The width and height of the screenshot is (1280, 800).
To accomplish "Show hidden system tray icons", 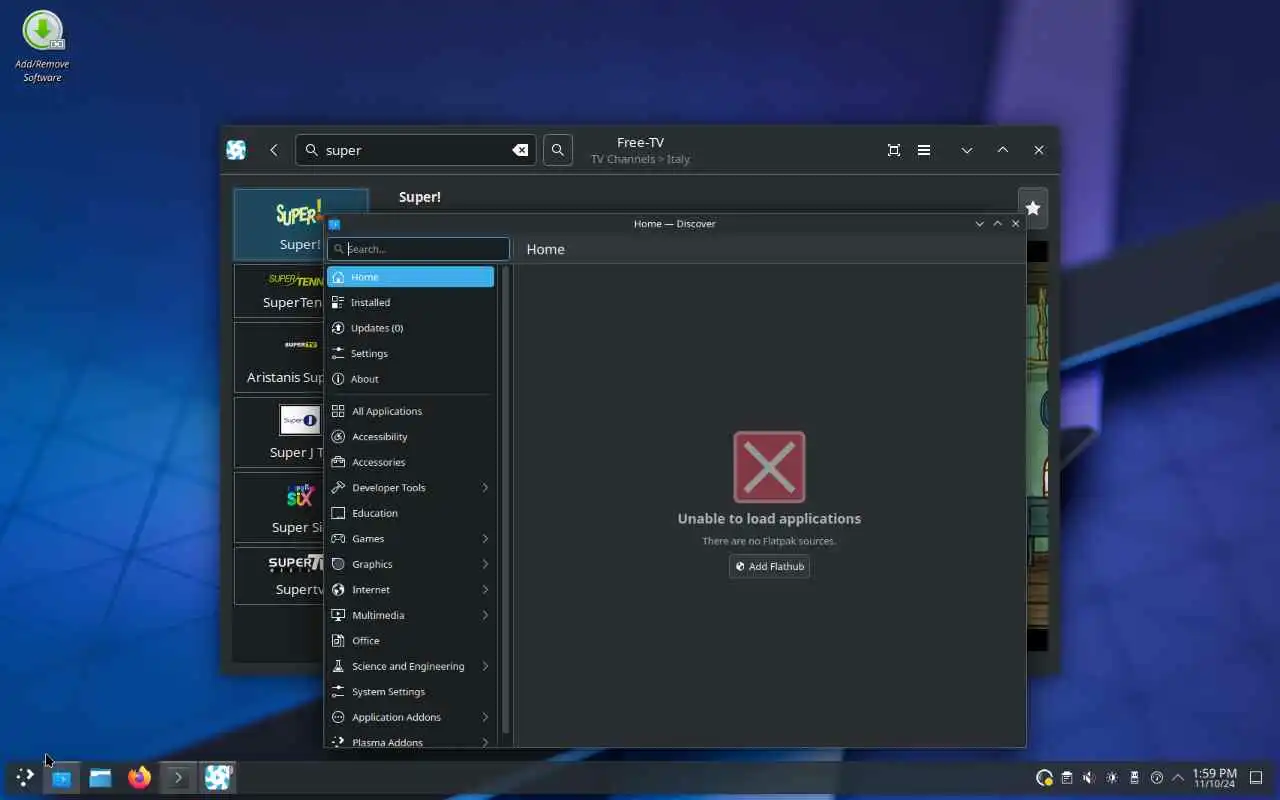I will tap(1178, 778).
